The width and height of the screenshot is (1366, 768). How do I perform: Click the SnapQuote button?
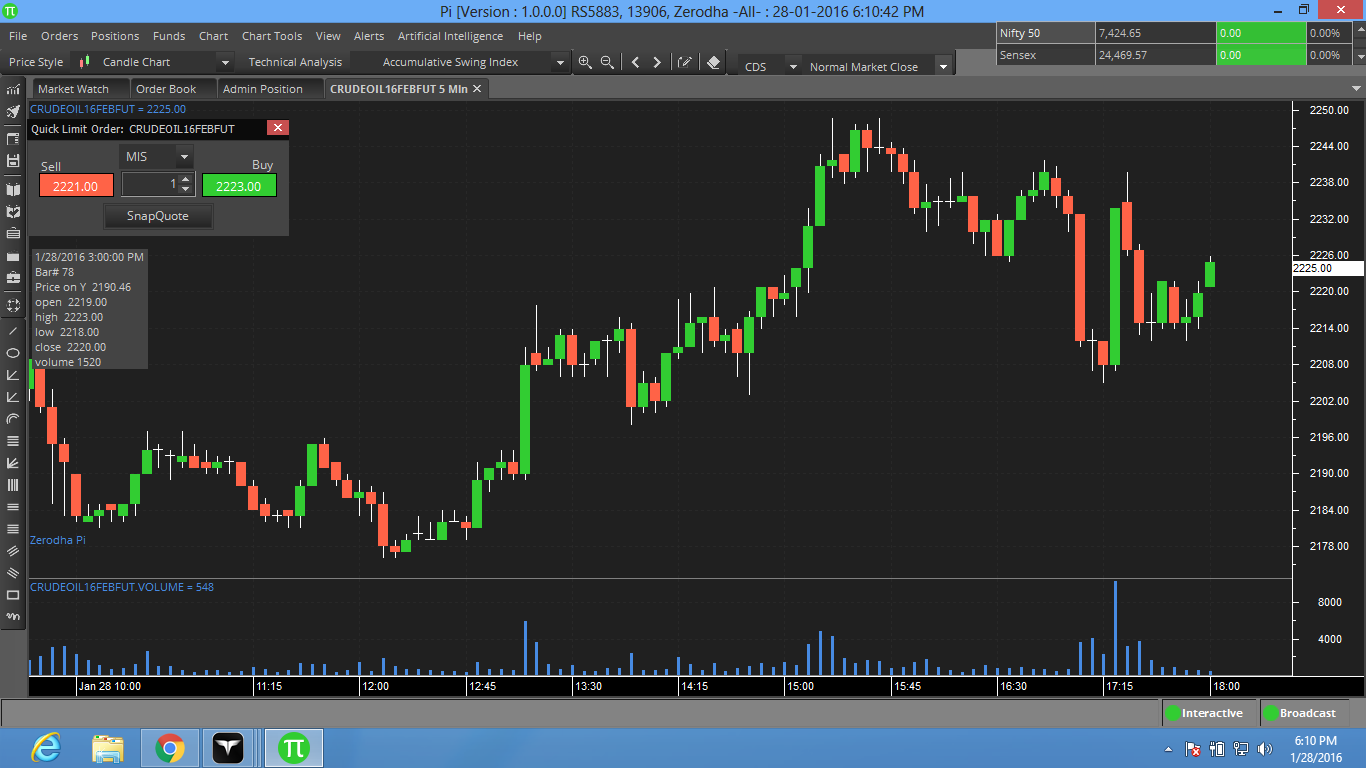click(158, 216)
